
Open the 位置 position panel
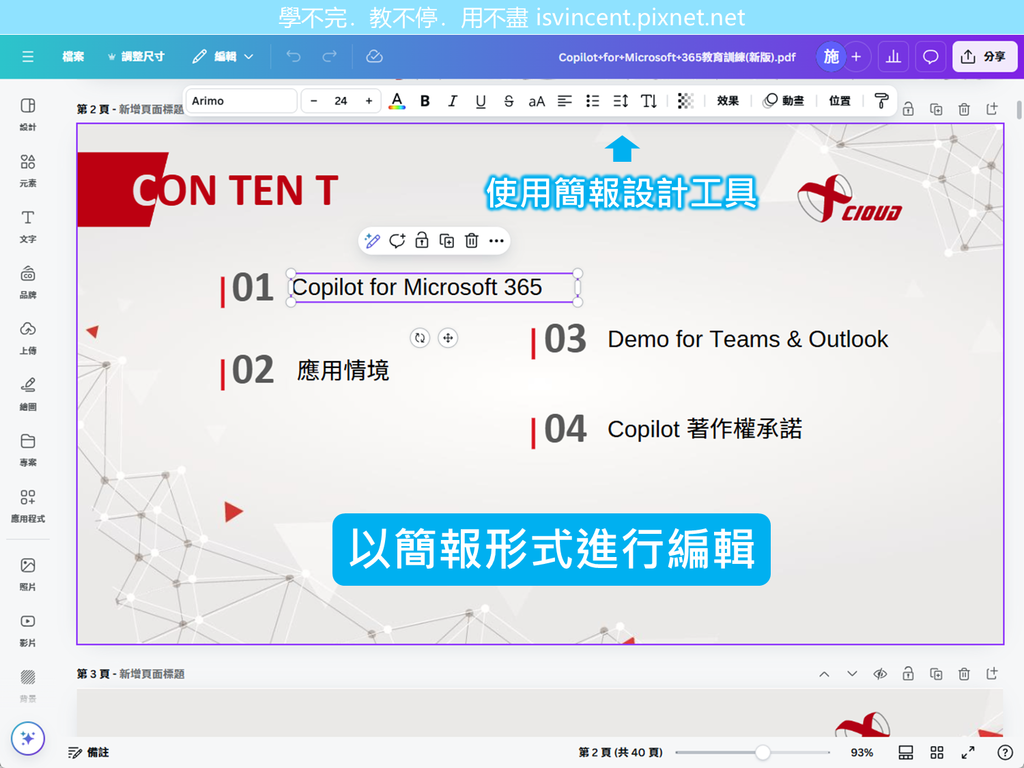point(840,101)
